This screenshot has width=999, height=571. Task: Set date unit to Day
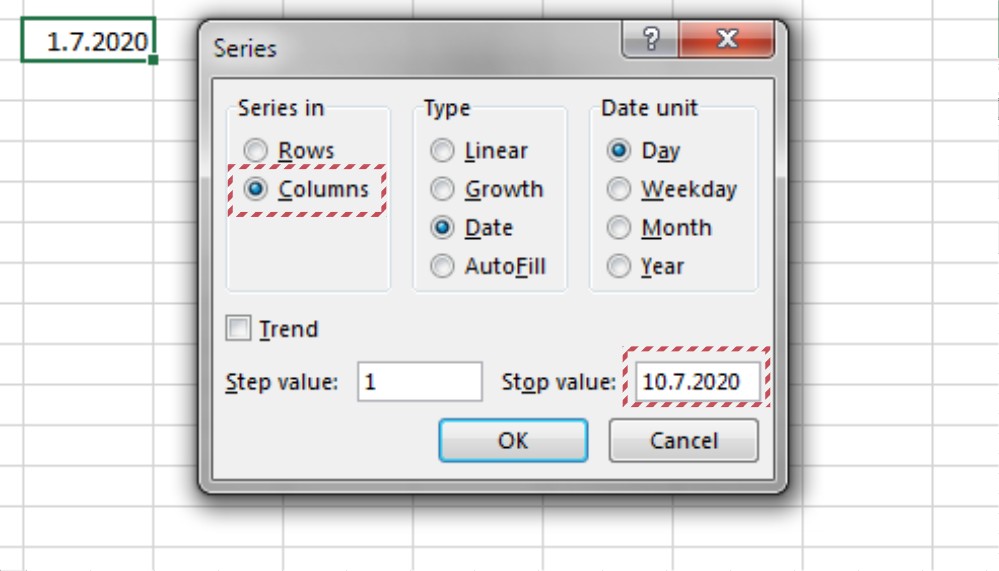point(620,151)
